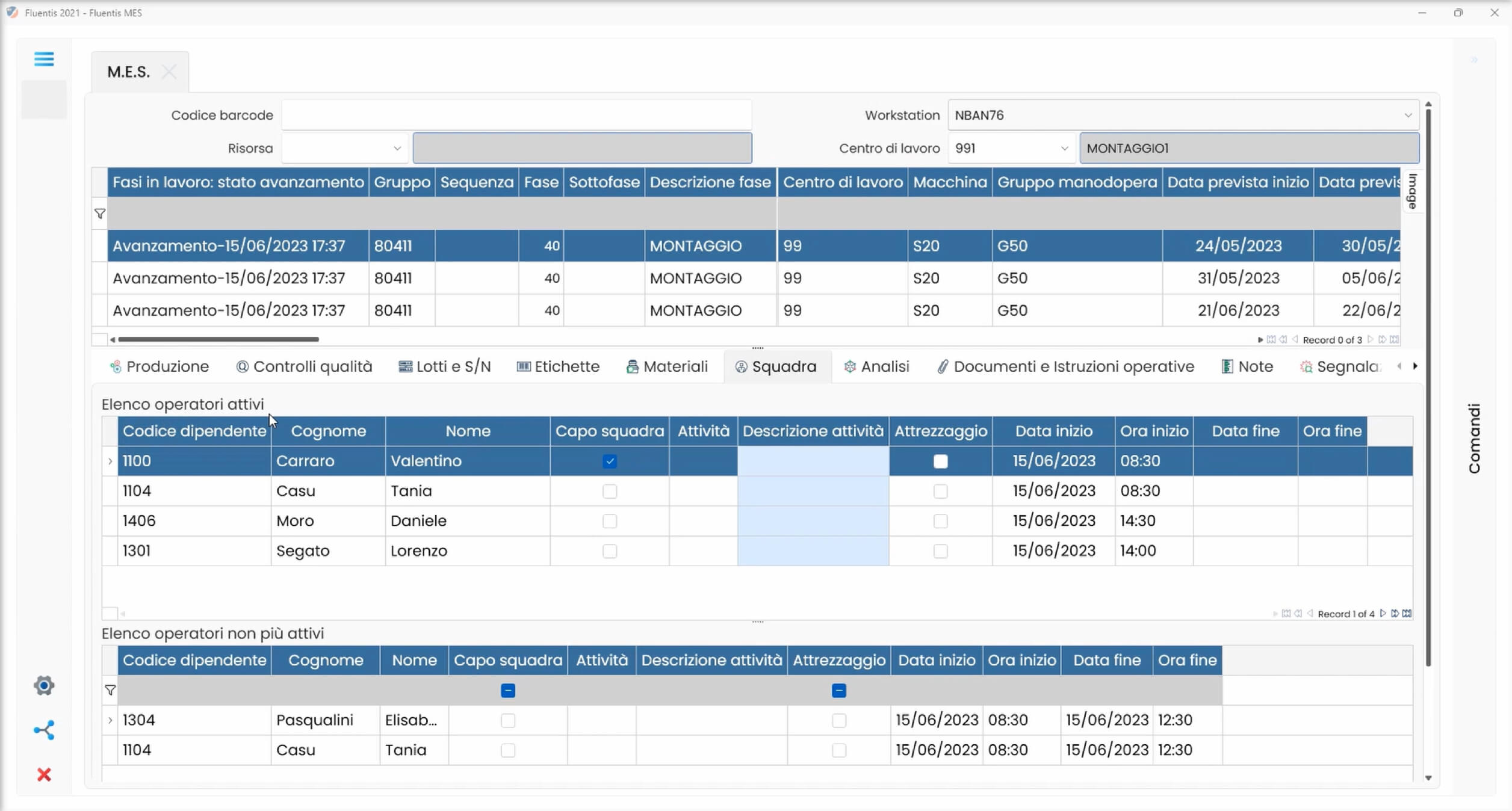Click the Materiali tab icon
This screenshot has height=811, width=1512.
point(632,366)
